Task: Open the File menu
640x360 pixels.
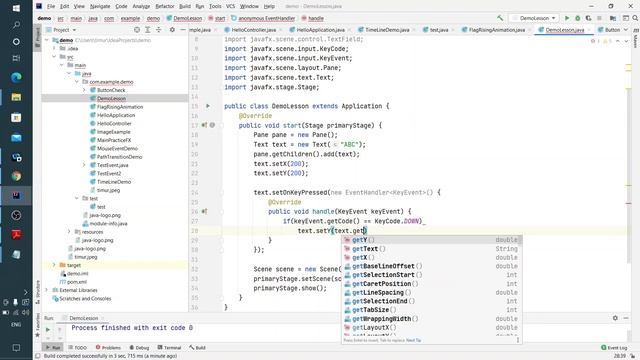Action: [x=51, y=6]
